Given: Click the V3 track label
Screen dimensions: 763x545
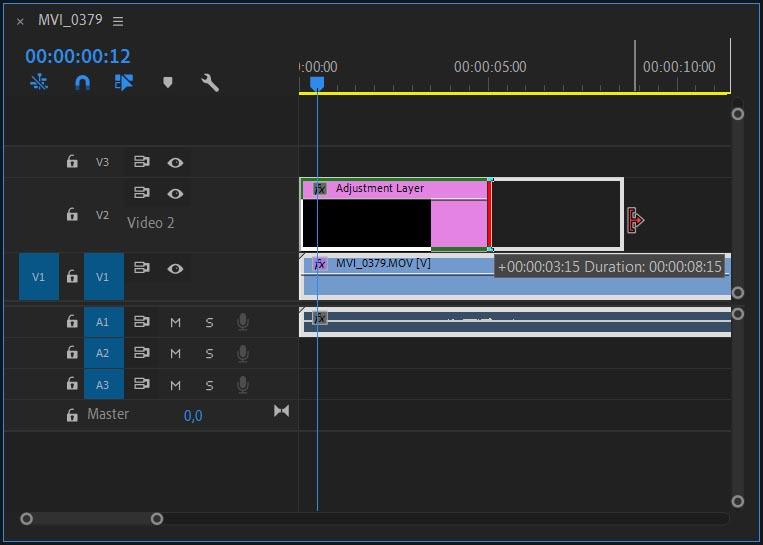Looking at the screenshot, I should click(x=102, y=162).
